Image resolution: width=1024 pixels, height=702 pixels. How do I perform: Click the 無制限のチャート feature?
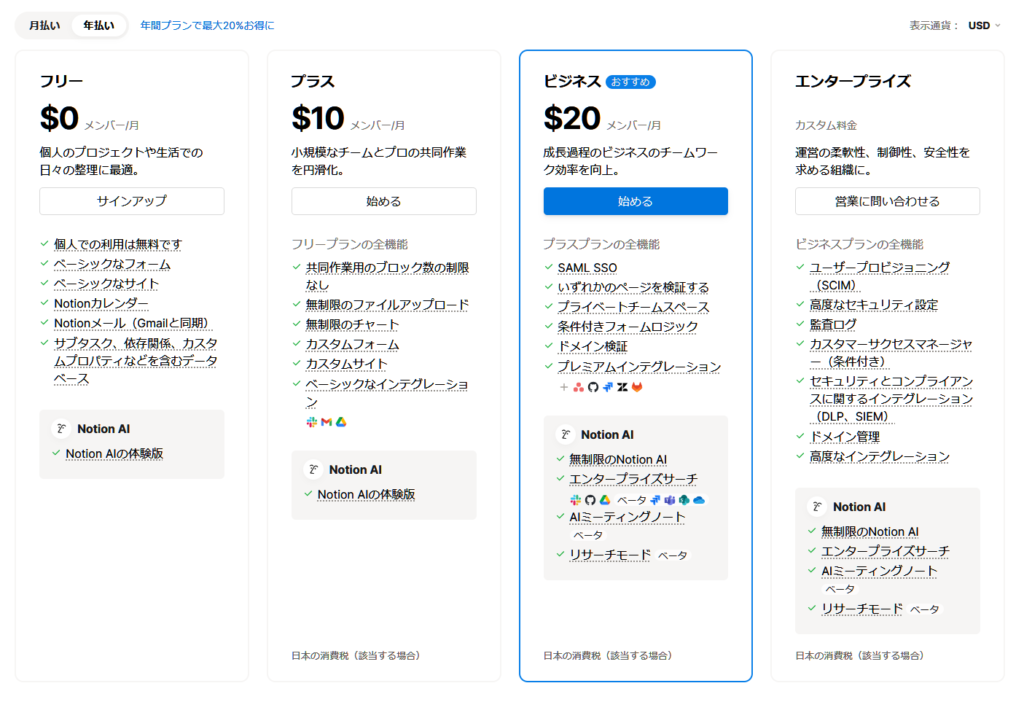pos(352,325)
